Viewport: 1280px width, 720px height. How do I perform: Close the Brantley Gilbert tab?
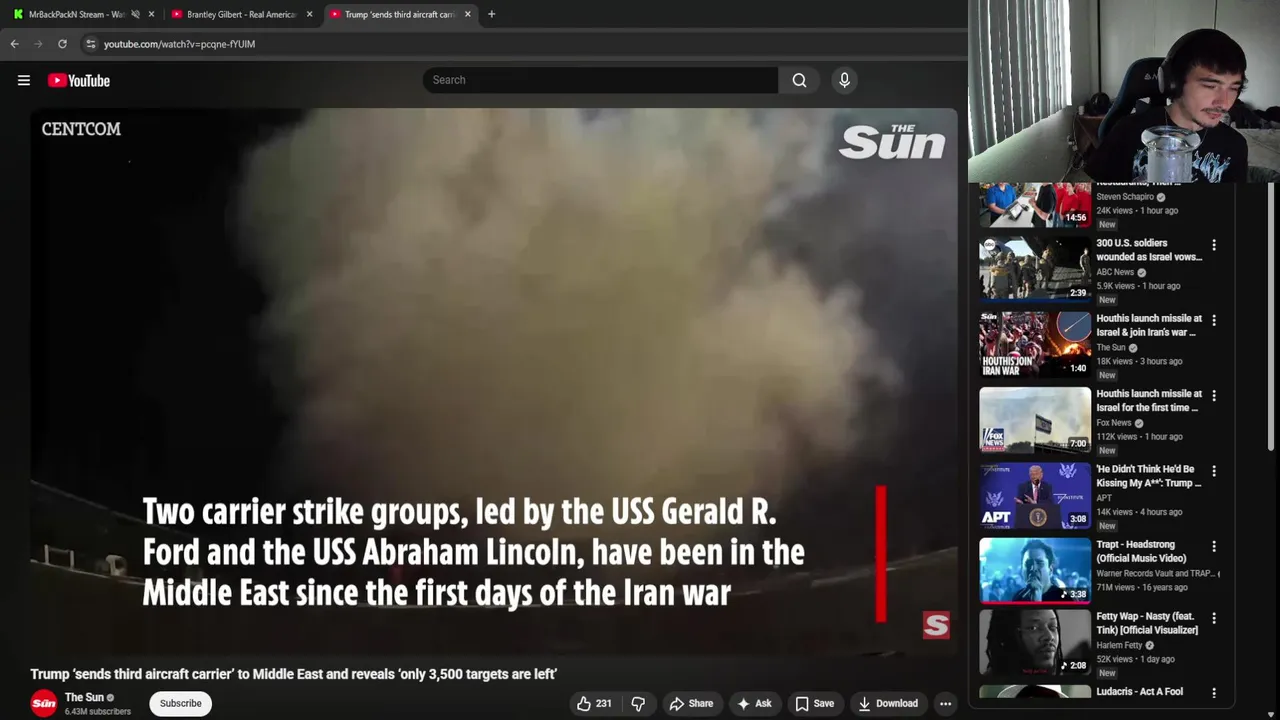[309, 14]
